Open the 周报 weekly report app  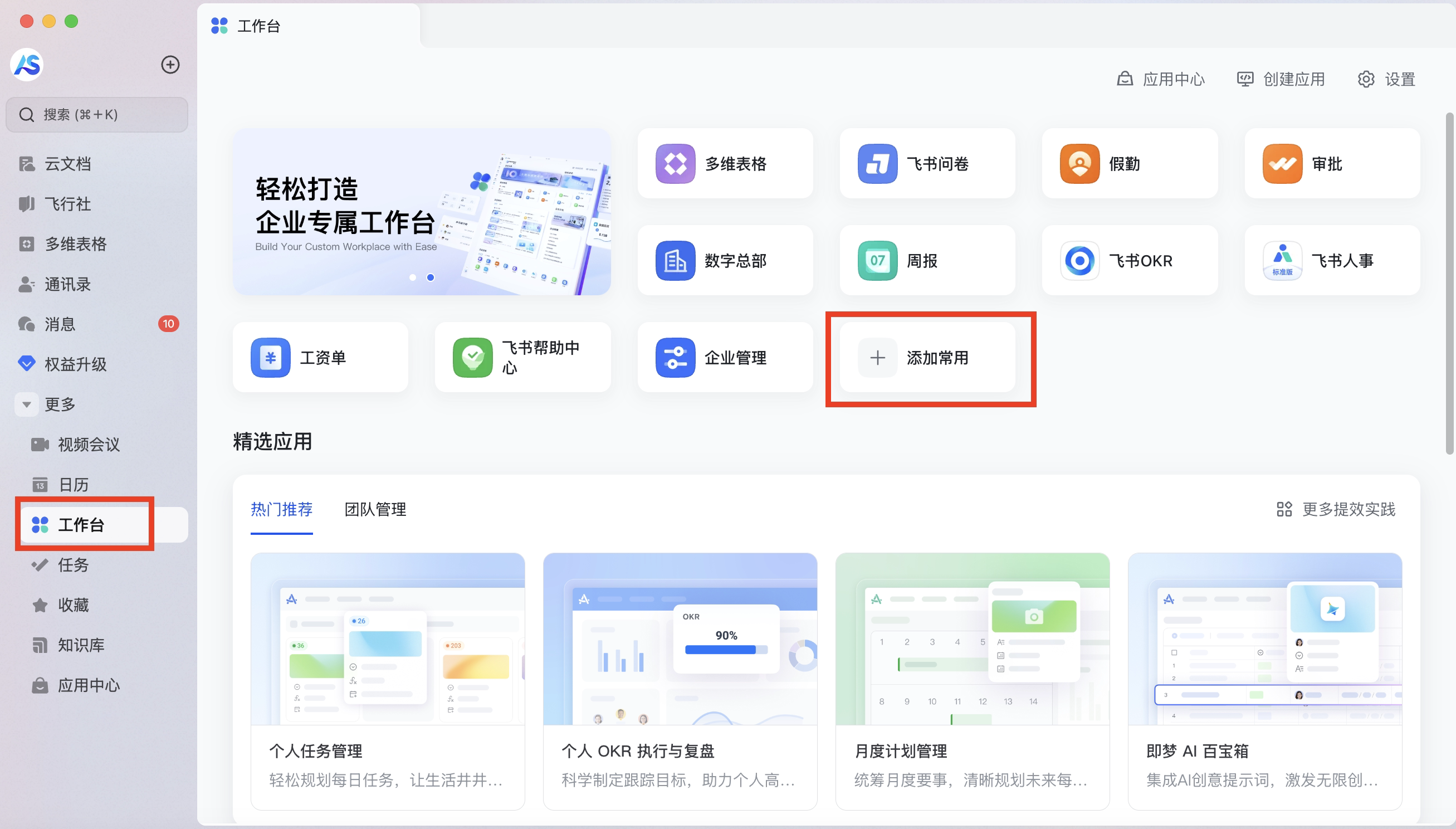coord(877,261)
